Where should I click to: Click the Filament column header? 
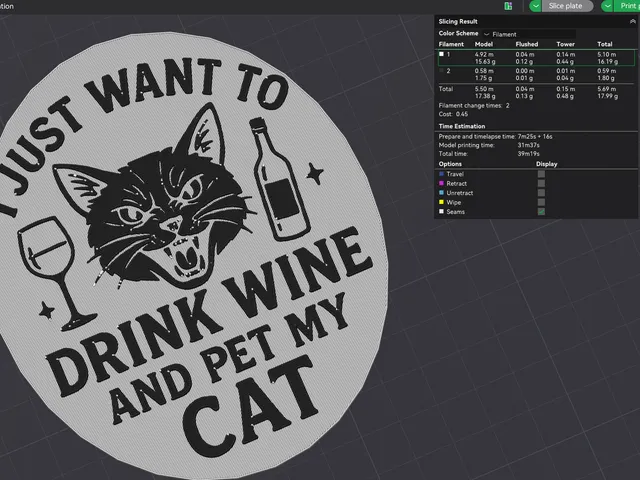[x=451, y=44]
